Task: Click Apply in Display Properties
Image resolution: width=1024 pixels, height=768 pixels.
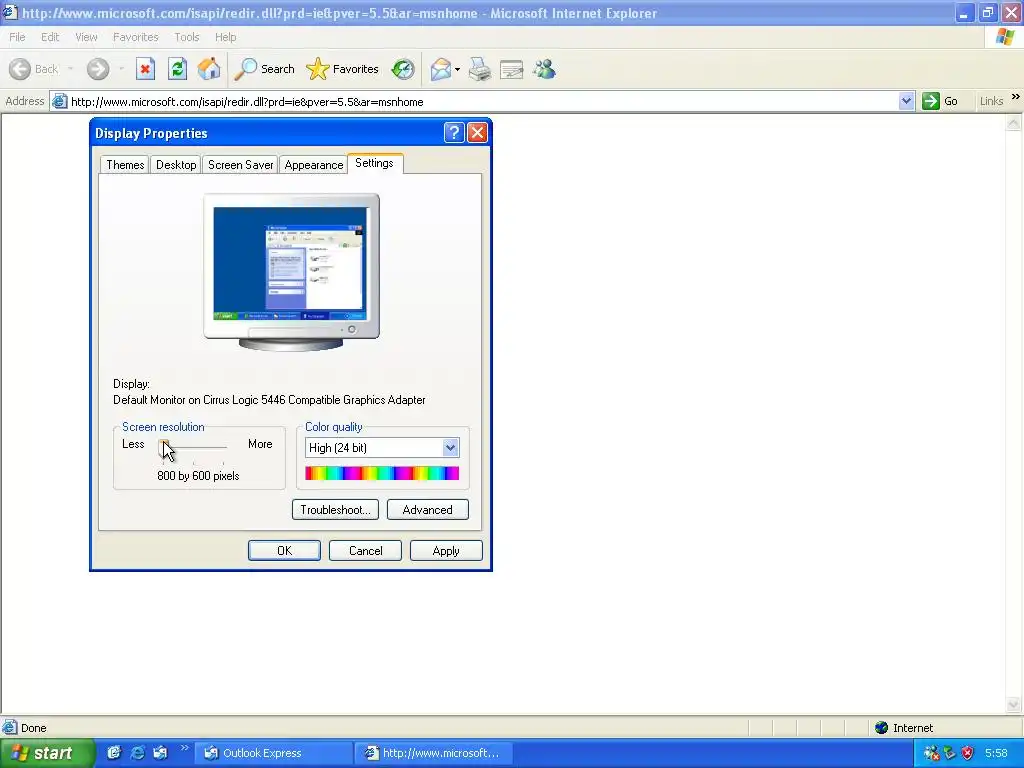Action: tap(446, 551)
